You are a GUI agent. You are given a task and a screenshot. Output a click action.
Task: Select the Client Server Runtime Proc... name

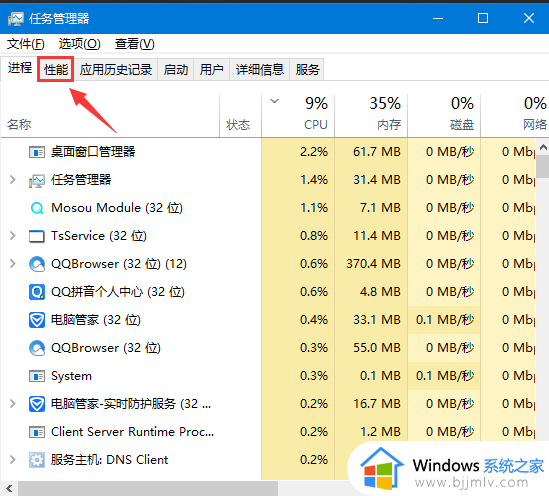(x=132, y=432)
